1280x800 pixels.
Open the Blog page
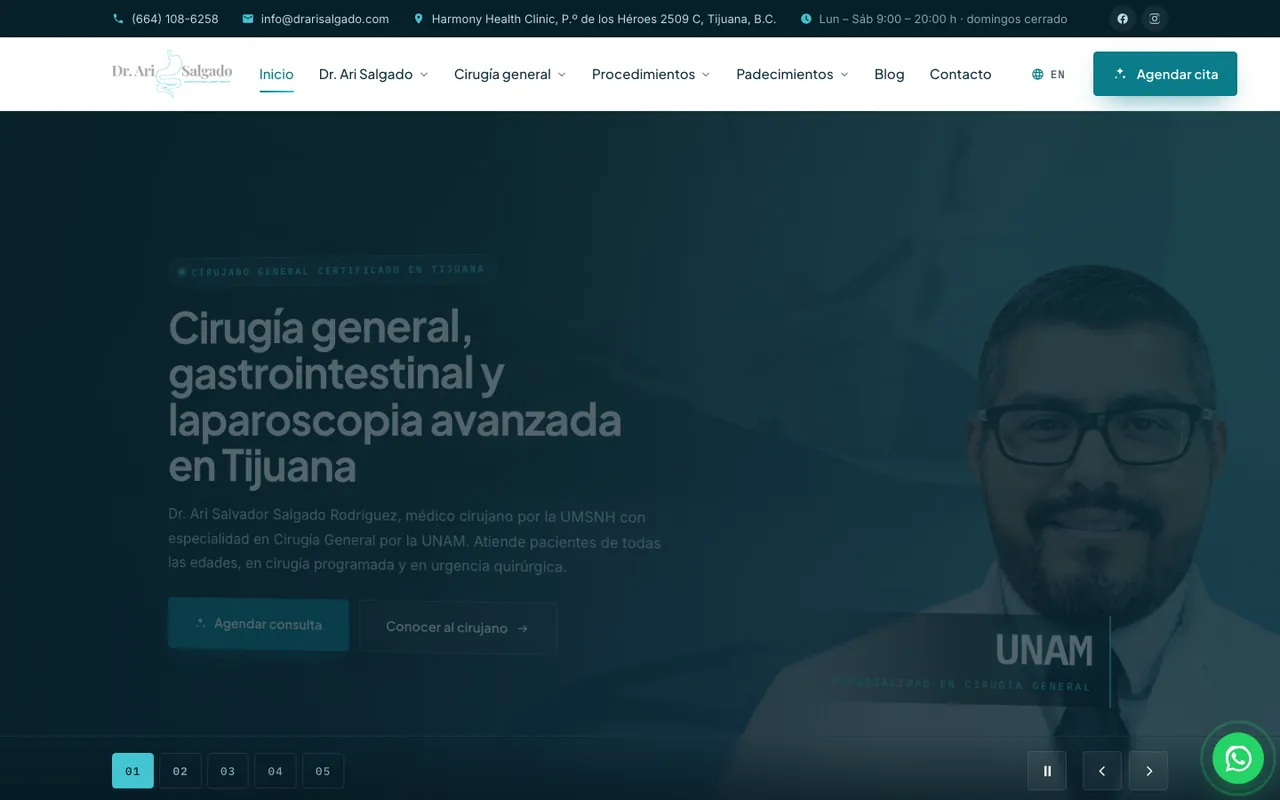click(x=889, y=74)
